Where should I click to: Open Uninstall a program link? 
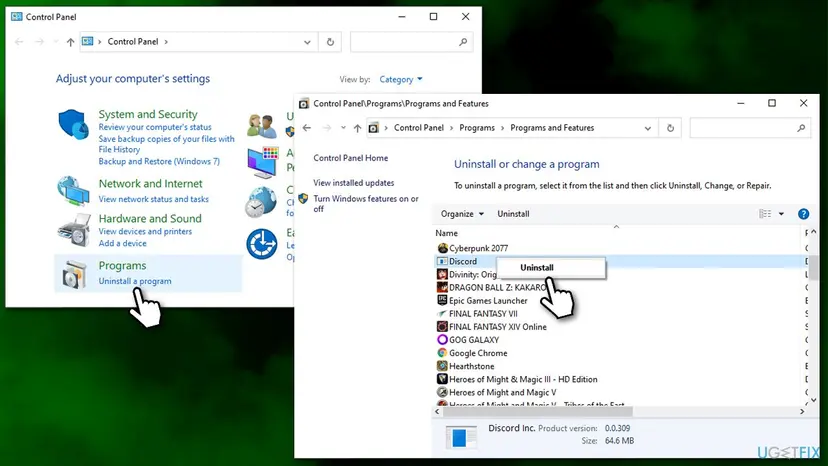[x=135, y=281]
